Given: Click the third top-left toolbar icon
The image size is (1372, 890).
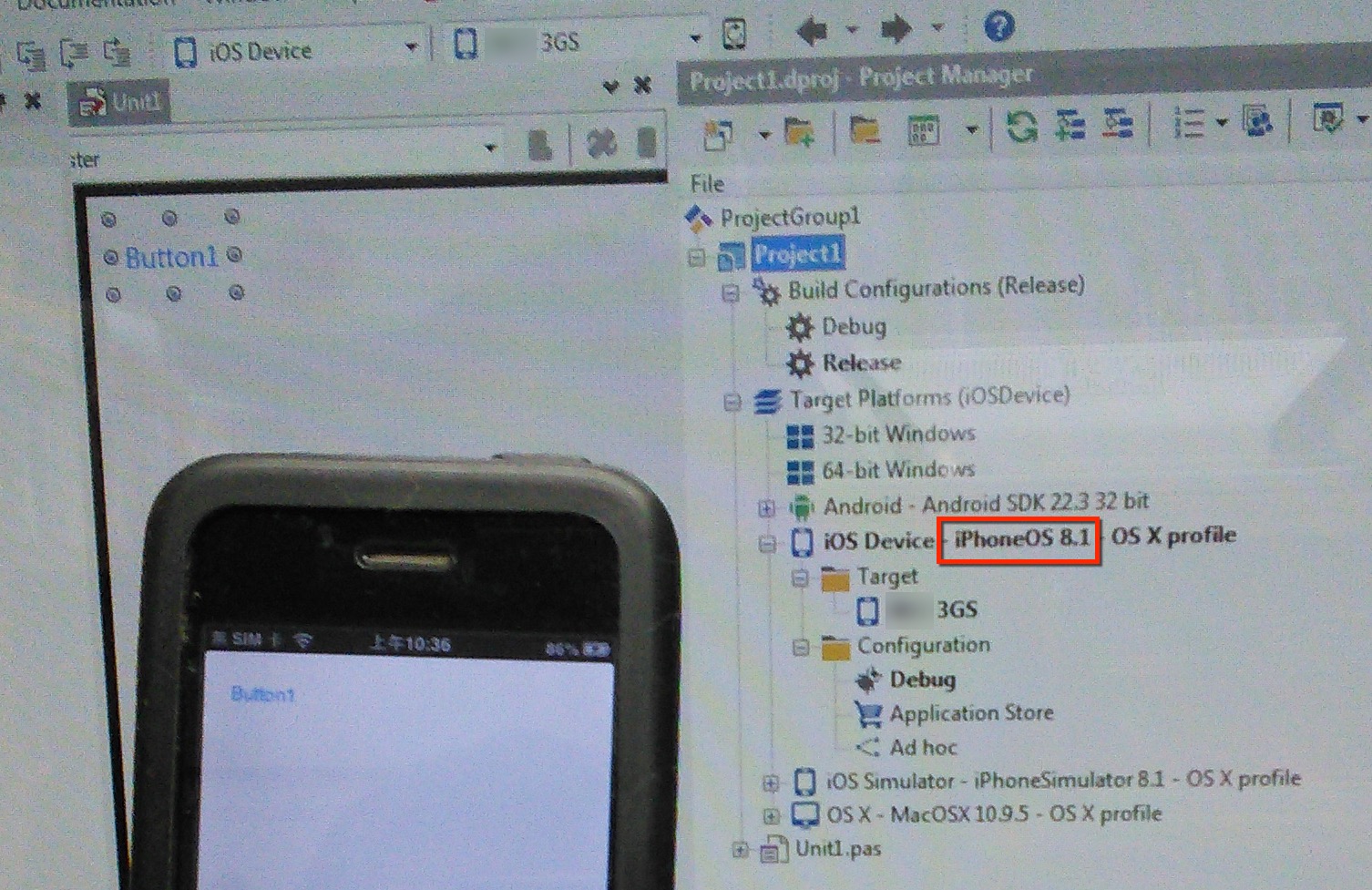Looking at the screenshot, I should point(118,51).
